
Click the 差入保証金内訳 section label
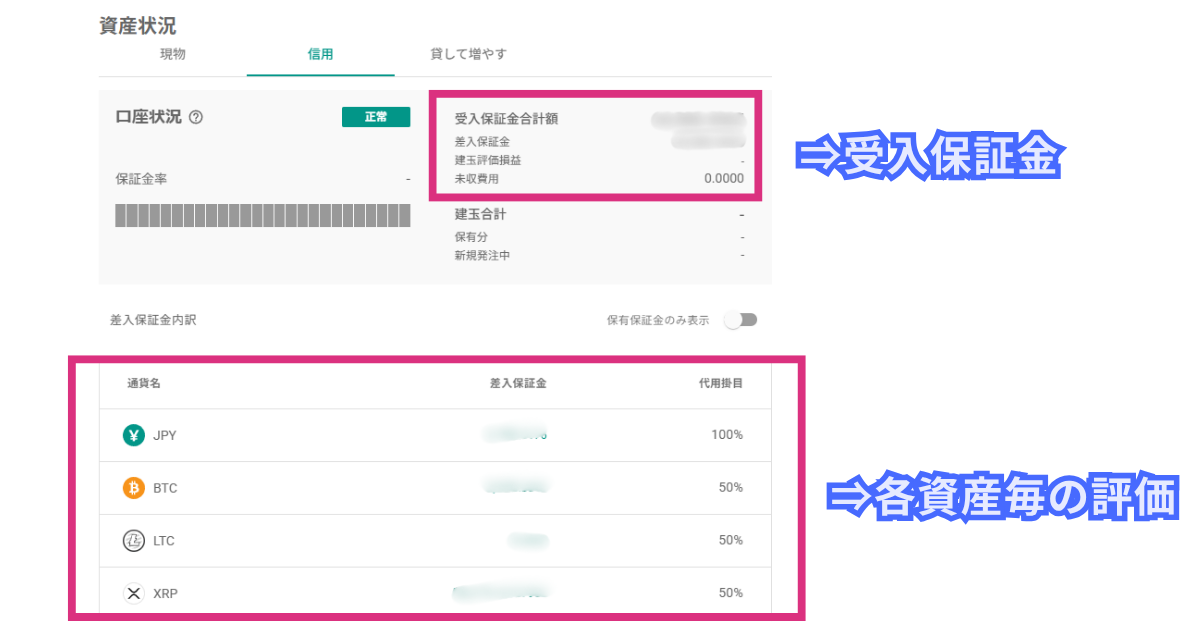(152, 321)
